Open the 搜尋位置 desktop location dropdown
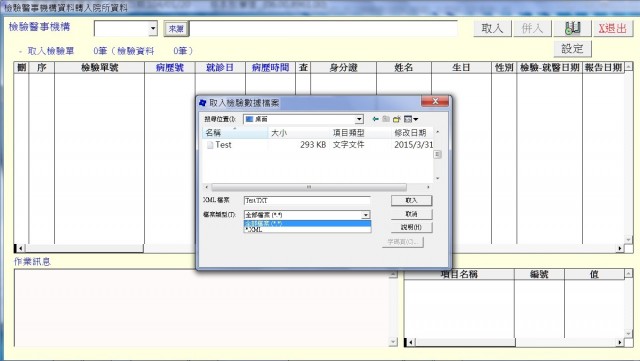The image size is (640, 361). point(359,119)
